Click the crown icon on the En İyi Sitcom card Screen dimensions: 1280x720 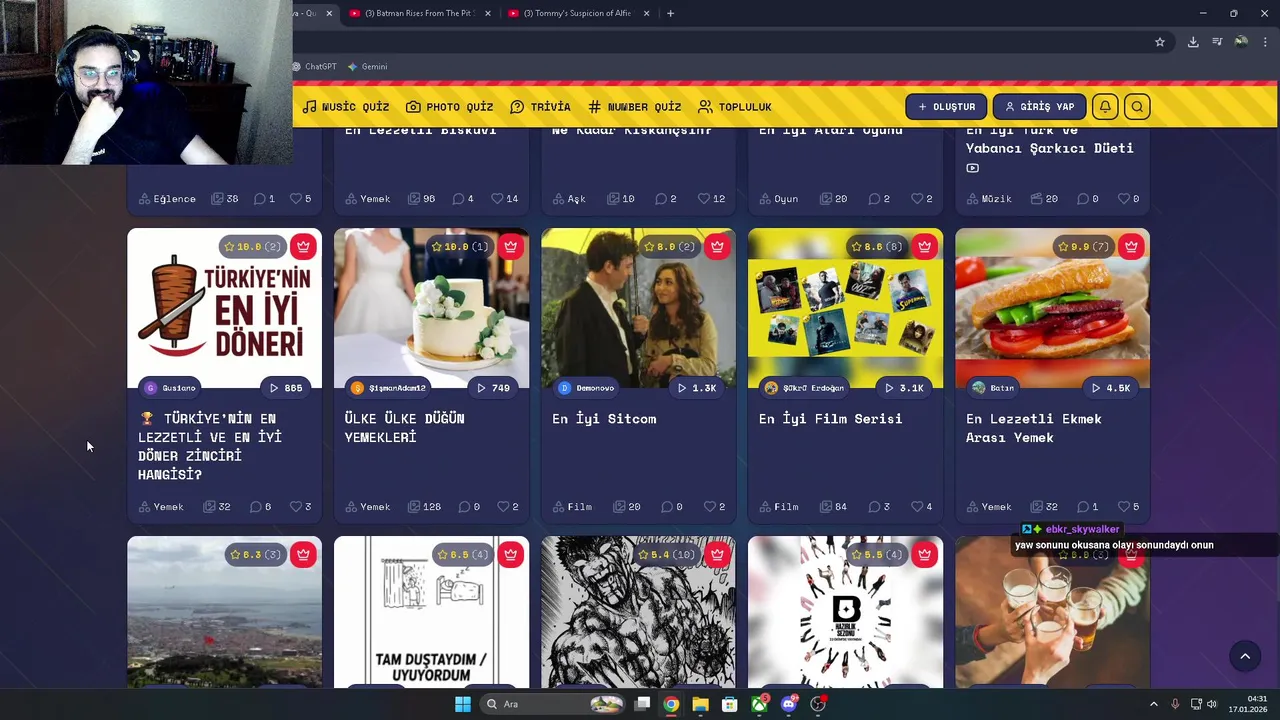(x=717, y=246)
